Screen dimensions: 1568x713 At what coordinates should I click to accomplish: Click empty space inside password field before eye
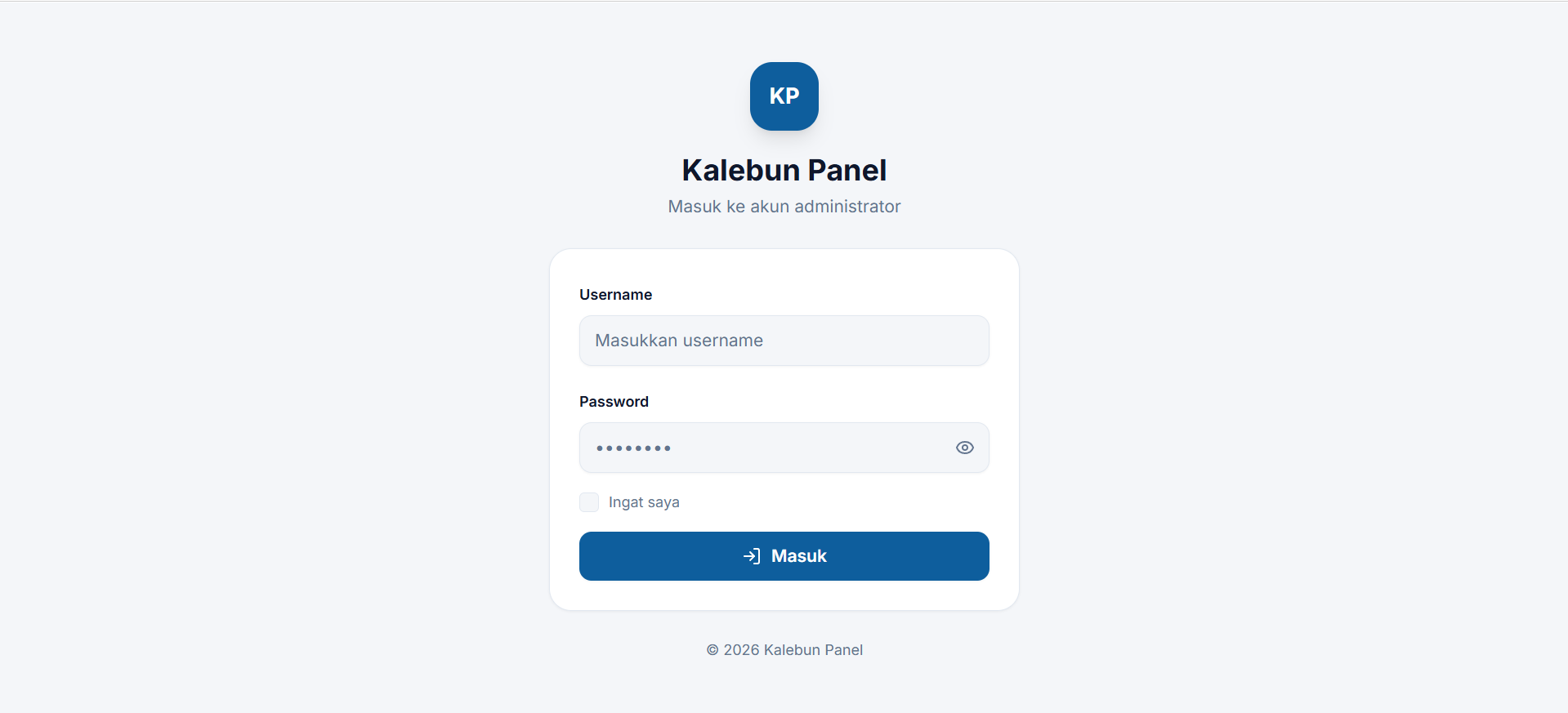813,448
